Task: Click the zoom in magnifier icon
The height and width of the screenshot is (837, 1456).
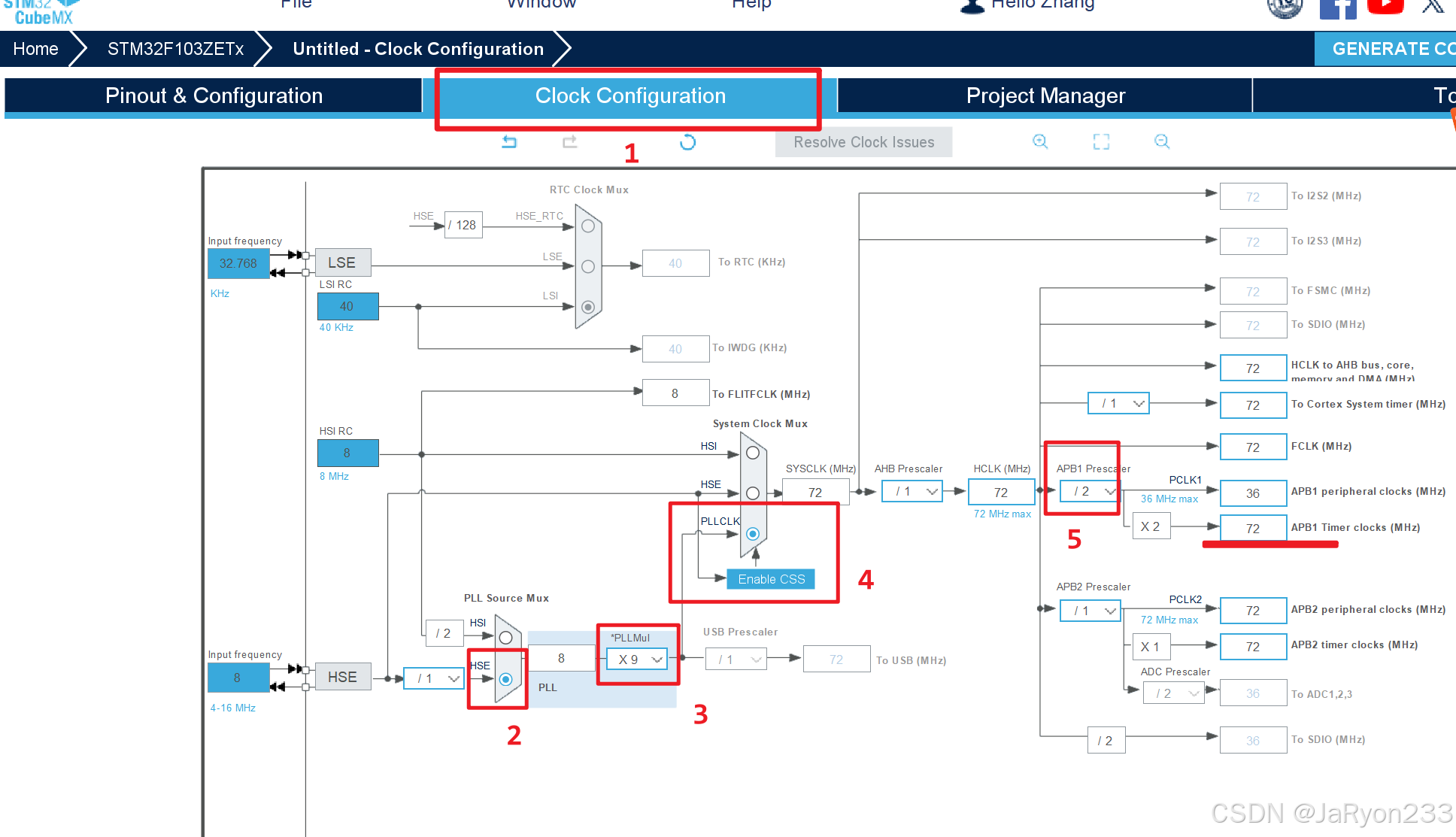Action: point(1040,141)
